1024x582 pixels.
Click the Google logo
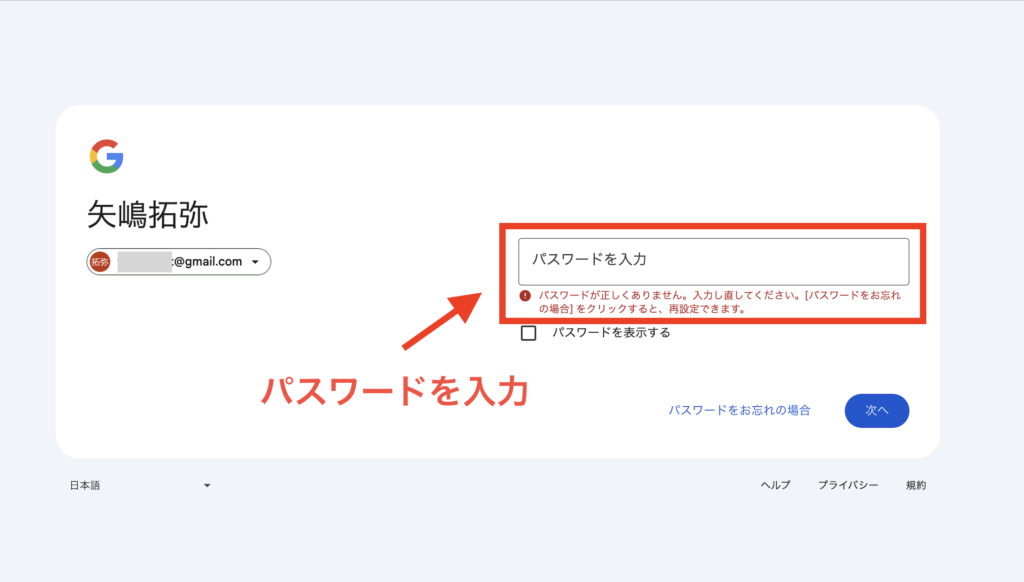tap(106, 156)
